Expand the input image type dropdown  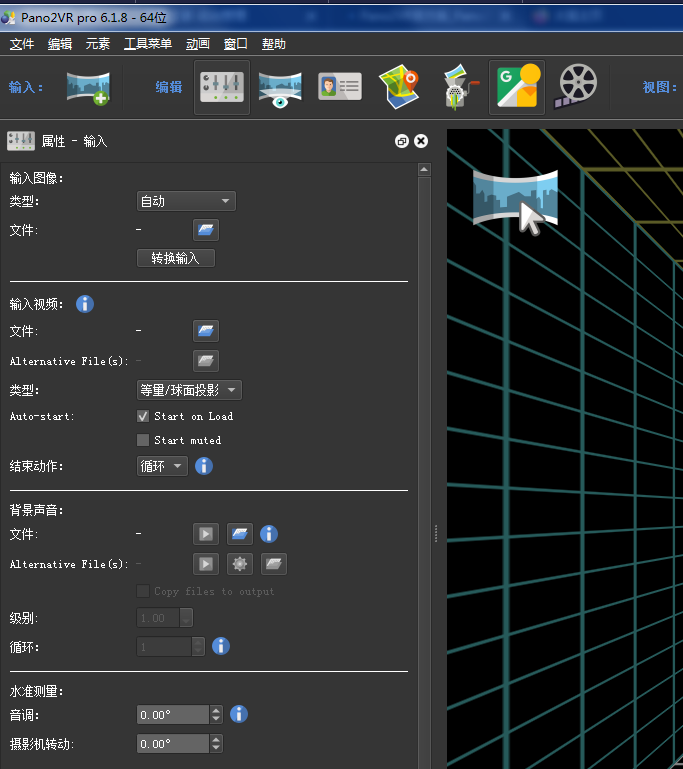point(185,201)
